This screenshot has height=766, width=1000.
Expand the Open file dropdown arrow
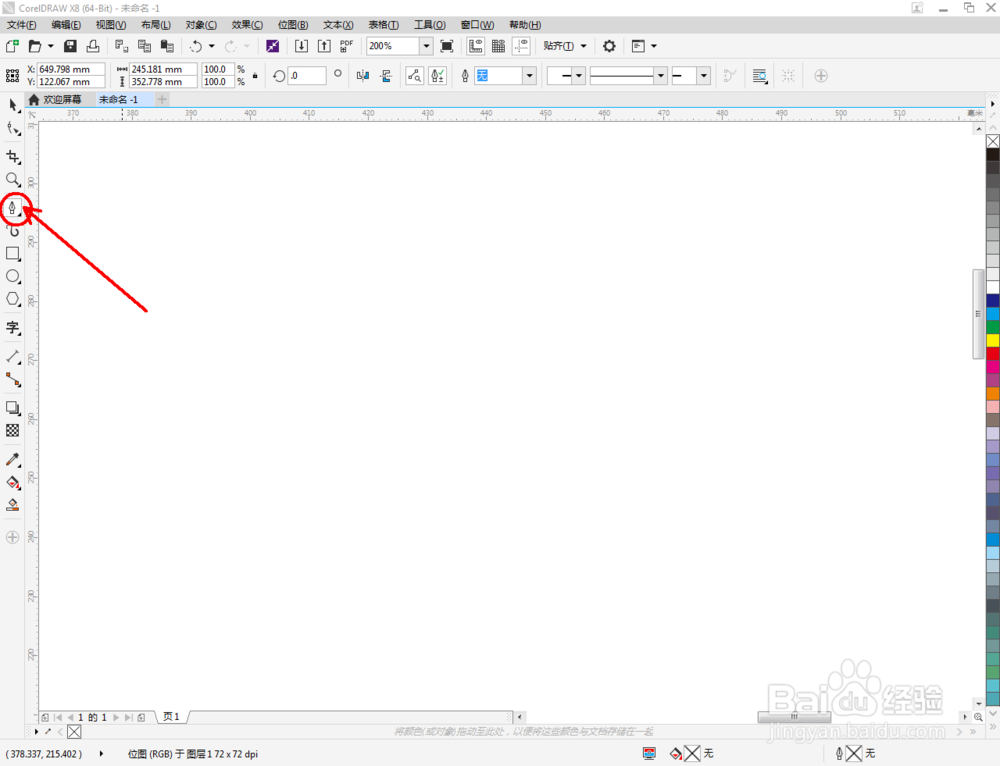(50, 46)
